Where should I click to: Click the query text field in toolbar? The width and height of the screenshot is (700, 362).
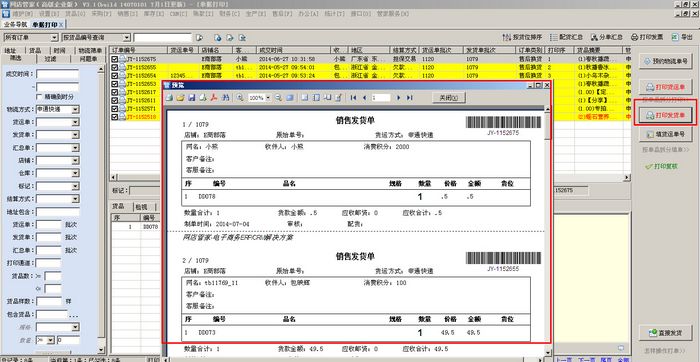pos(162,37)
